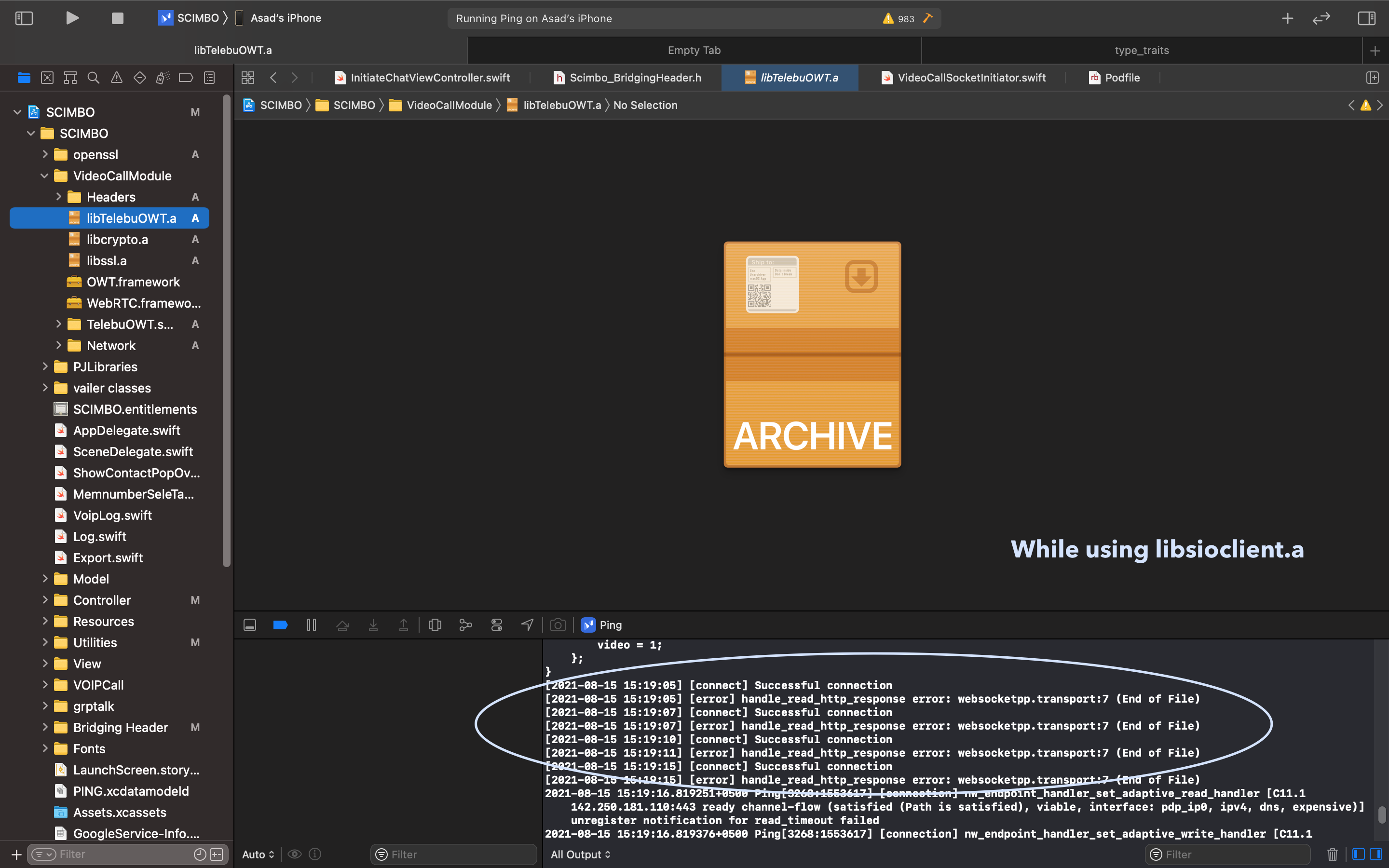This screenshot has height=868, width=1389.
Task: Collapse the VideoCallModule folder
Action: pyautogui.click(x=45, y=176)
